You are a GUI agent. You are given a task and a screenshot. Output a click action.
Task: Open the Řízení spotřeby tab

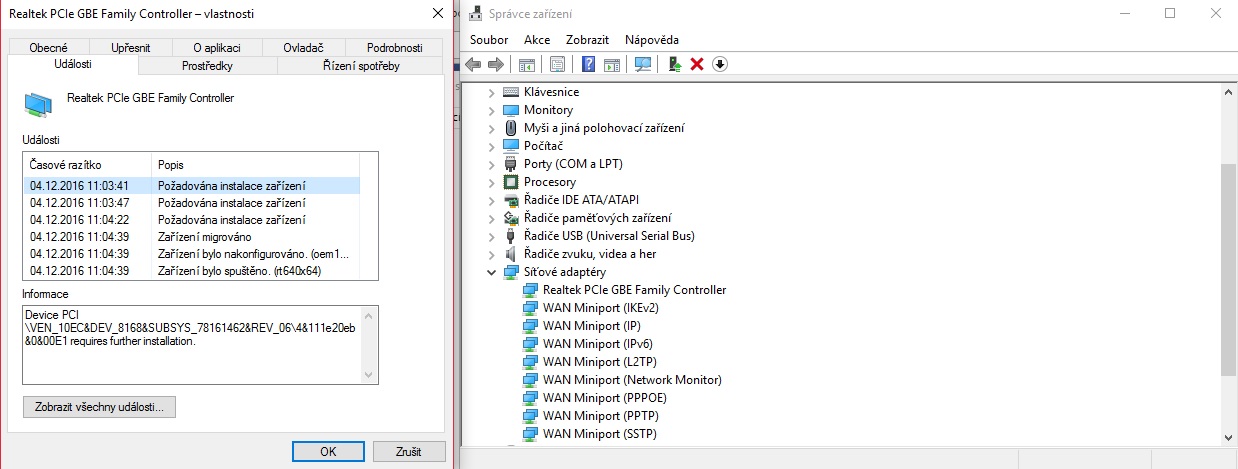(360, 66)
